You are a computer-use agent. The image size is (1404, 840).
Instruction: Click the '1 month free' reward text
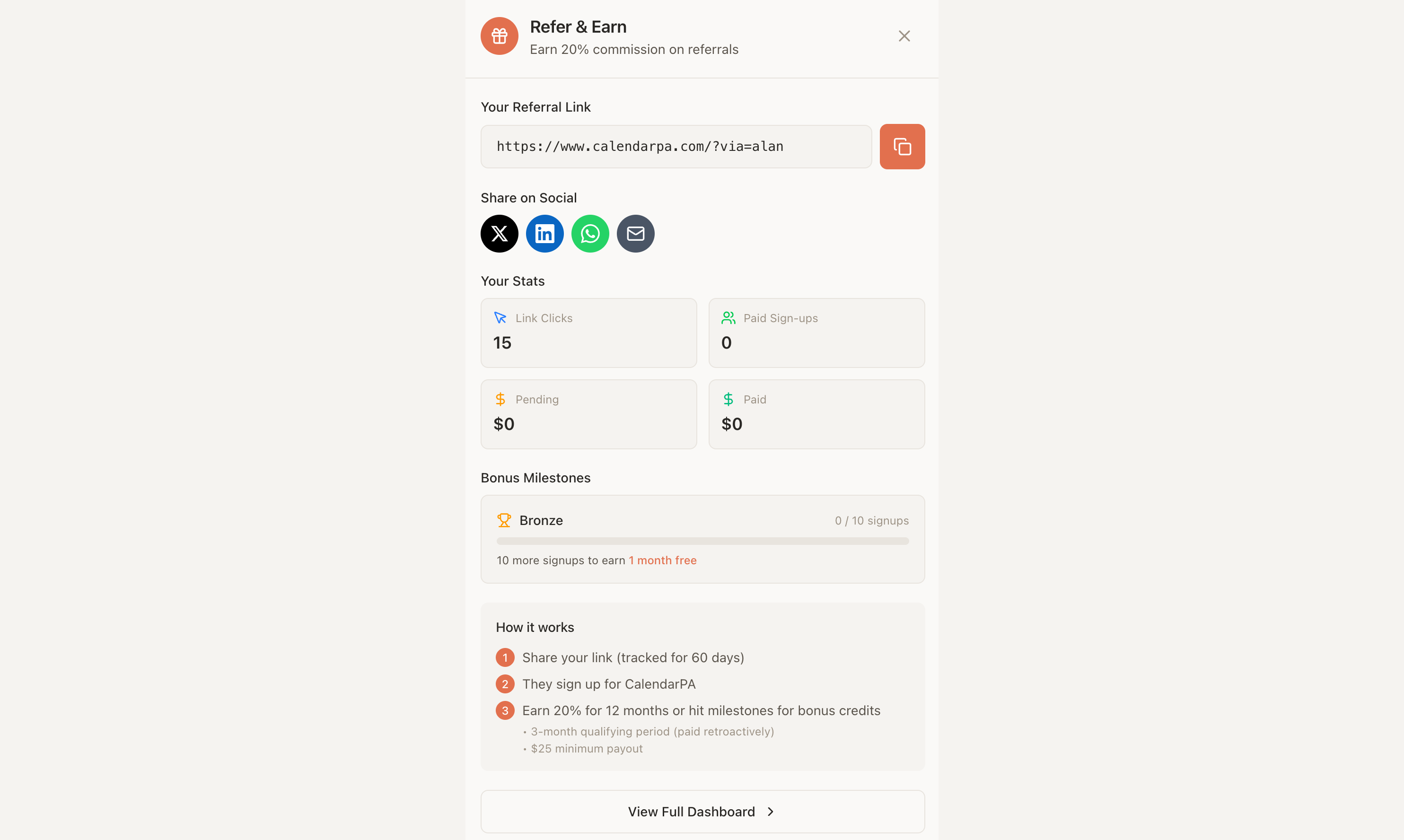662,560
